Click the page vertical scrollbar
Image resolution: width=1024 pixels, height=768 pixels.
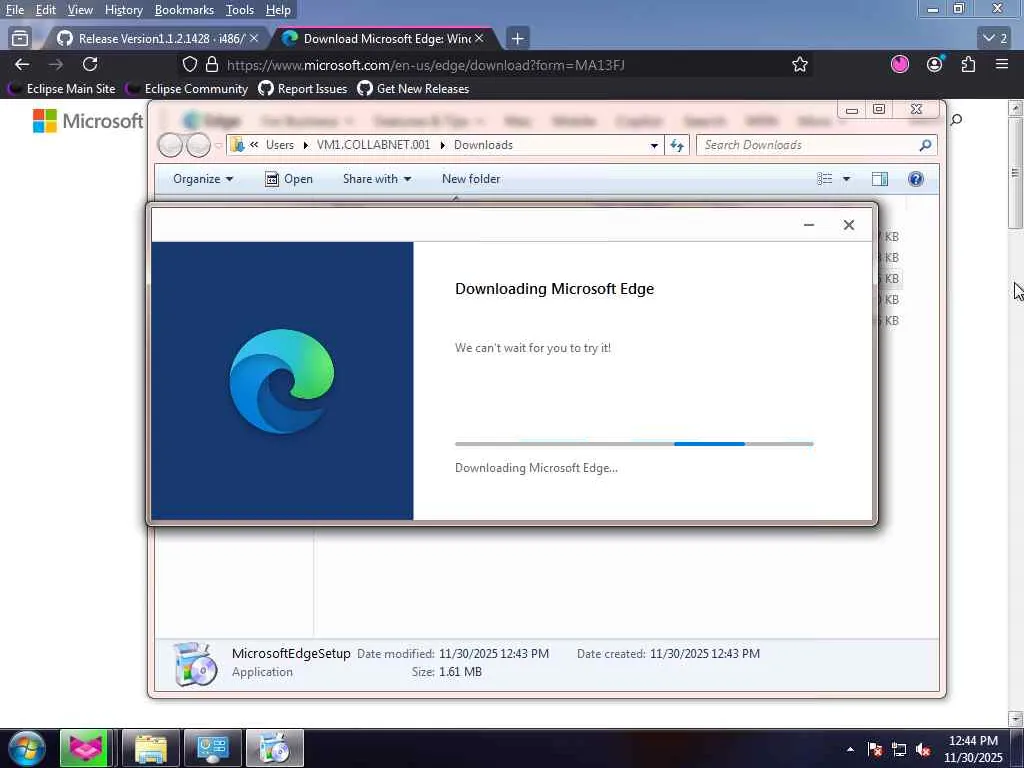tap(1015, 413)
